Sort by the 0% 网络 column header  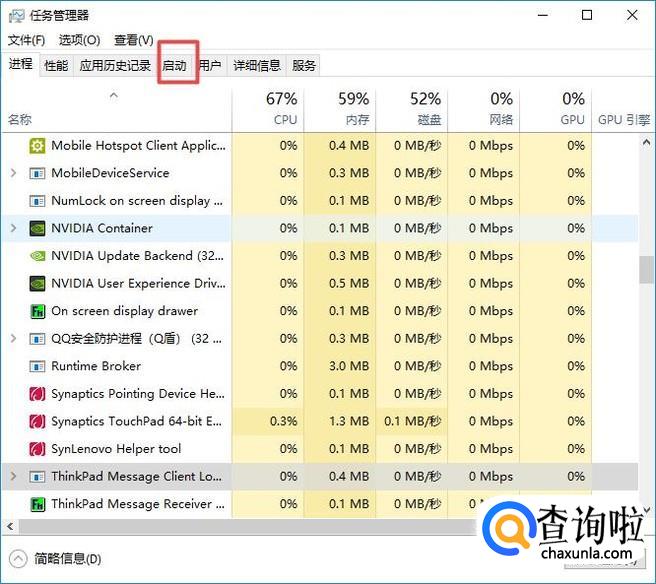tap(484, 110)
